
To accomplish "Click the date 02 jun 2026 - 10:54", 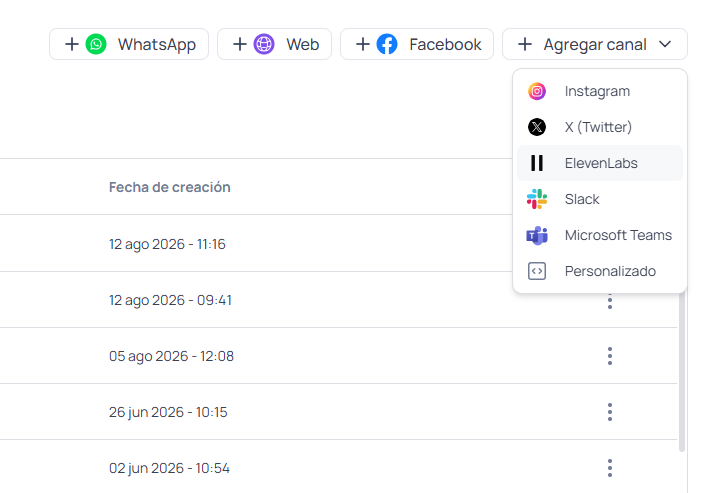I will [170, 468].
